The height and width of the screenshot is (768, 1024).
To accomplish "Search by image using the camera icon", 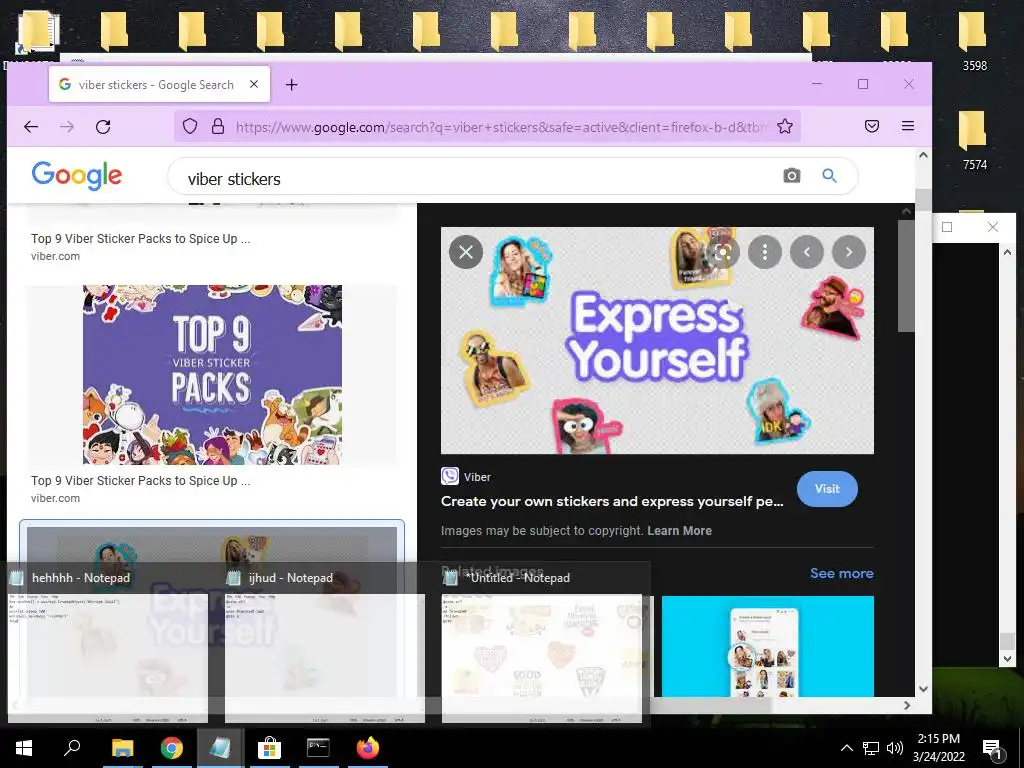I will (792, 176).
